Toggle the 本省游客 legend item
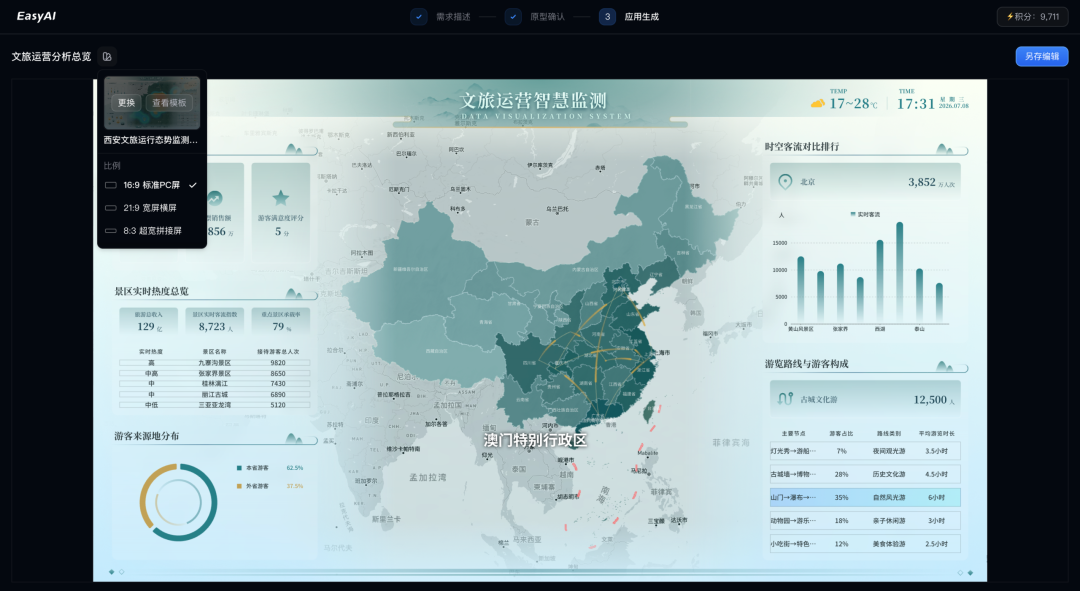1080x591 pixels. (x=252, y=468)
